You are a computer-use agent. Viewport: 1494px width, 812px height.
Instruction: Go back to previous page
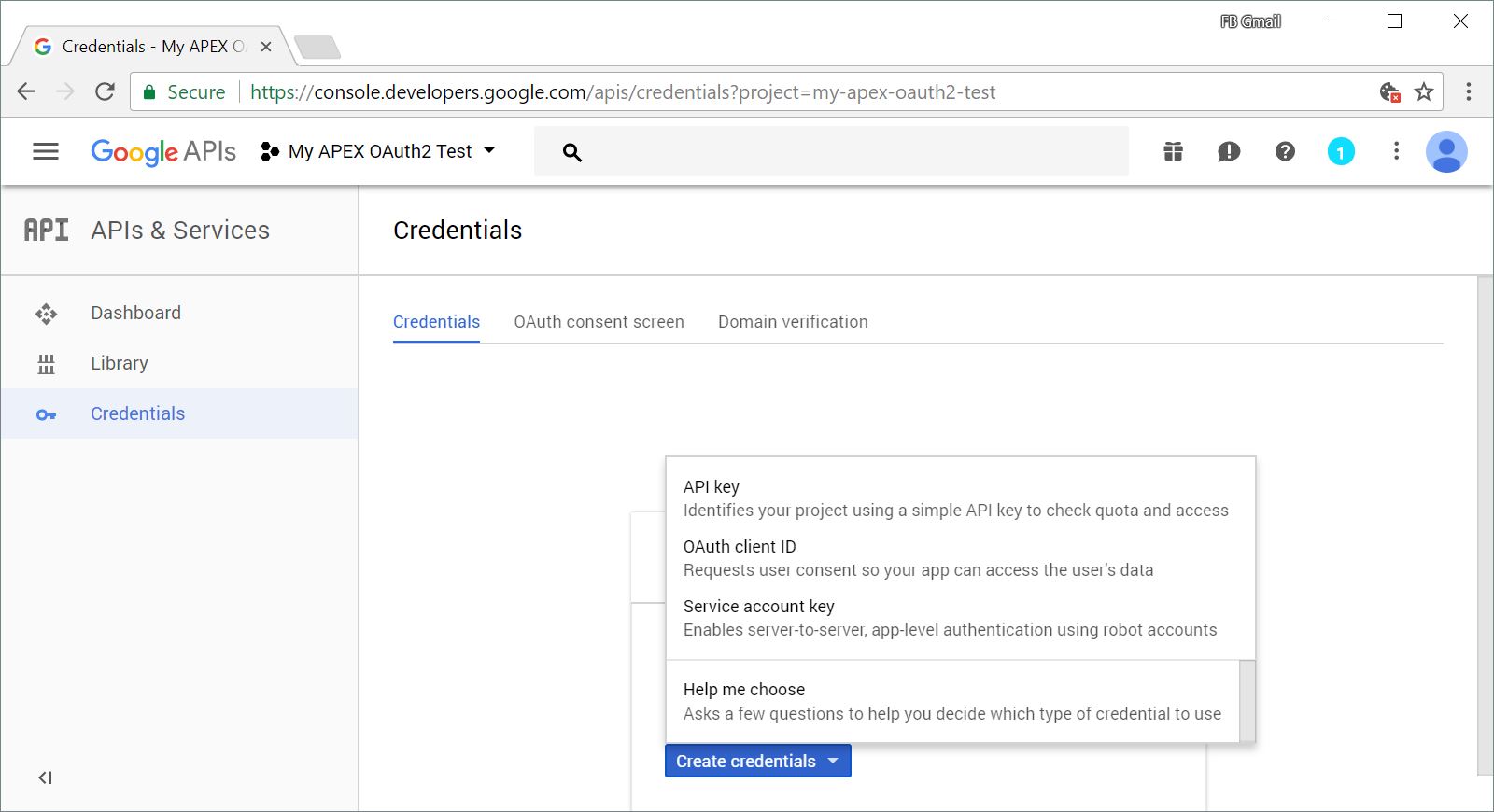pyautogui.click(x=26, y=91)
